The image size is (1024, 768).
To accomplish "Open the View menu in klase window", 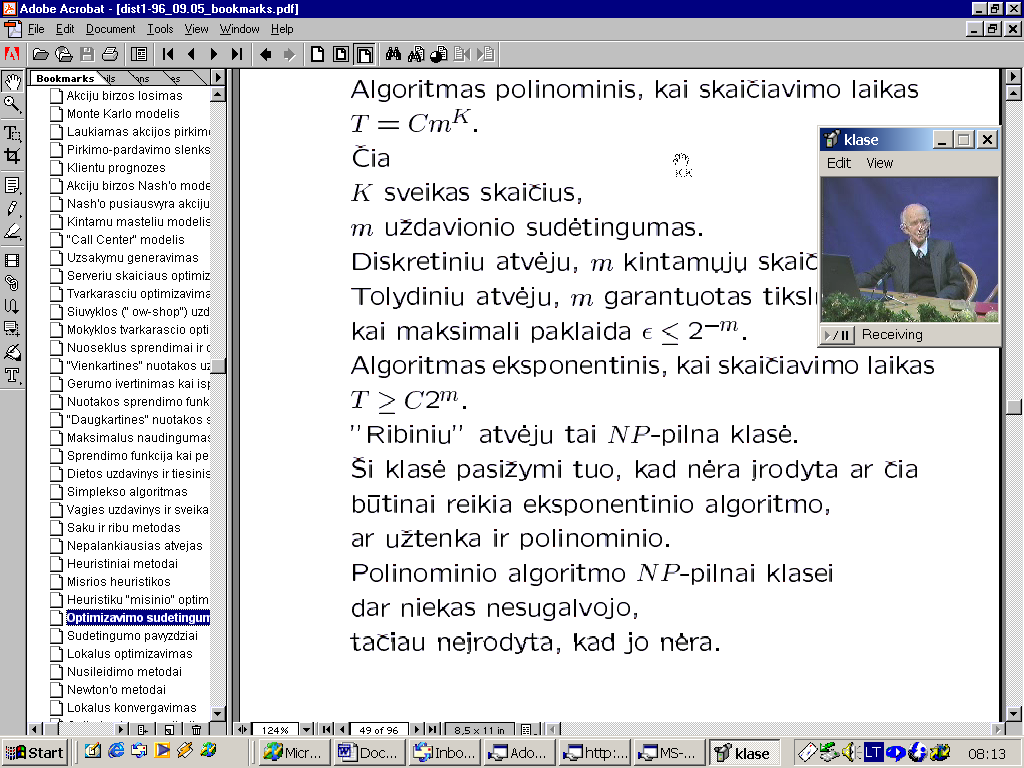I will tap(879, 163).
